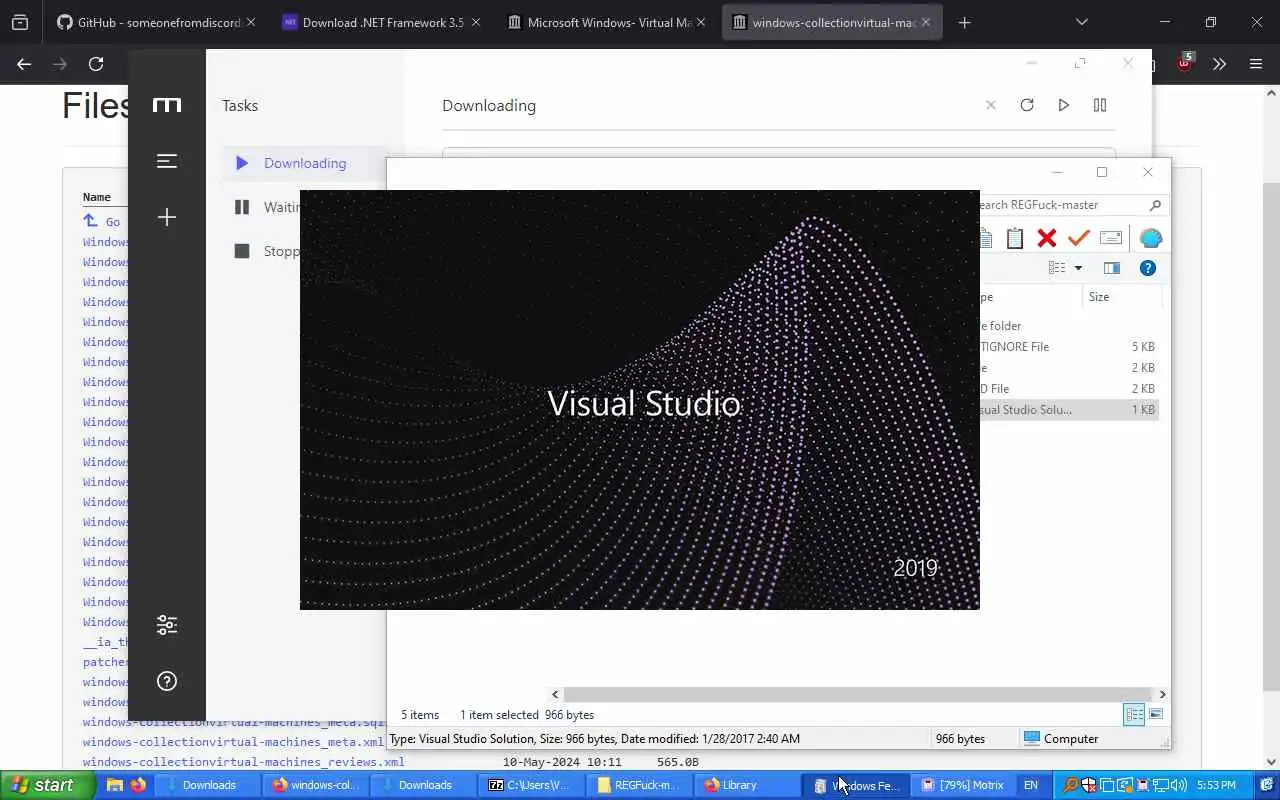Click the Motrix add new task plus icon
Screen dimensions: 1280x800
[x=167, y=217]
